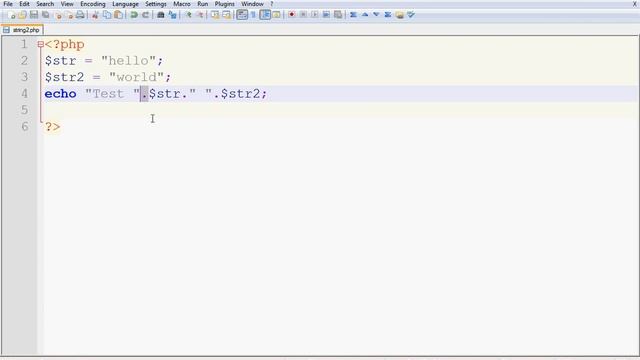The height and width of the screenshot is (360, 640).
Task: Click the Replace toolbar icon
Action: pyautogui.click(x=173, y=15)
